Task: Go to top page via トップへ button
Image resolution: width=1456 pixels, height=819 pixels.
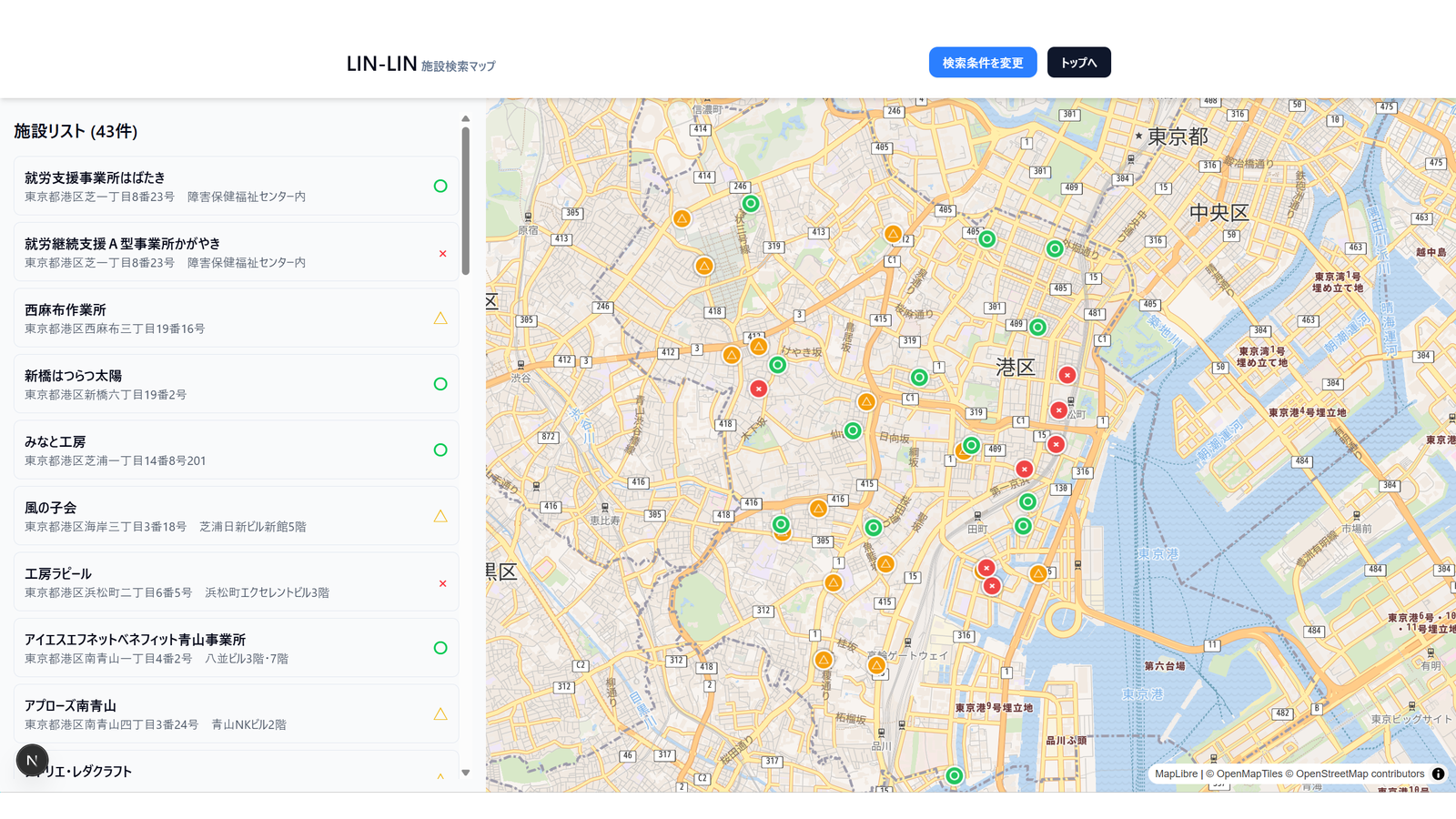Action: [x=1079, y=63]
